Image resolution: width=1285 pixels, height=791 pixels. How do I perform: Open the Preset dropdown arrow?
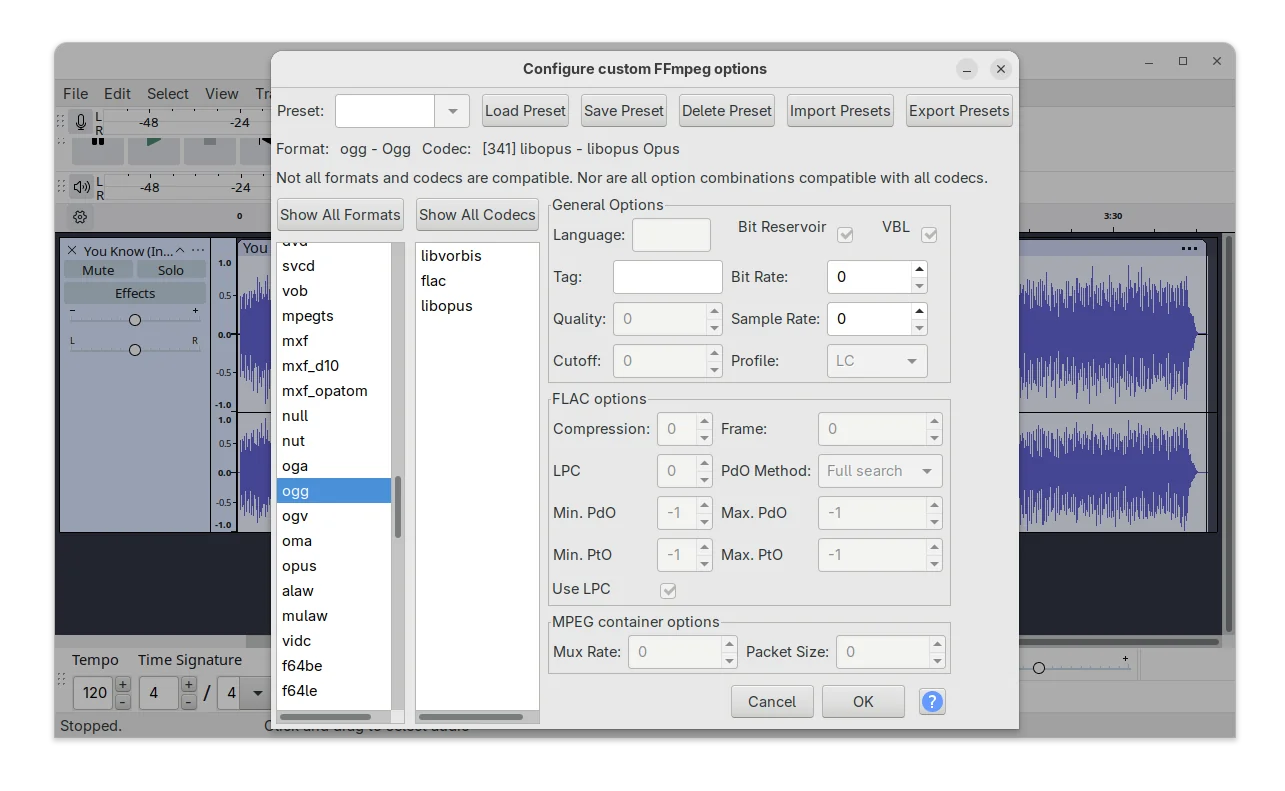pos(452,111)
